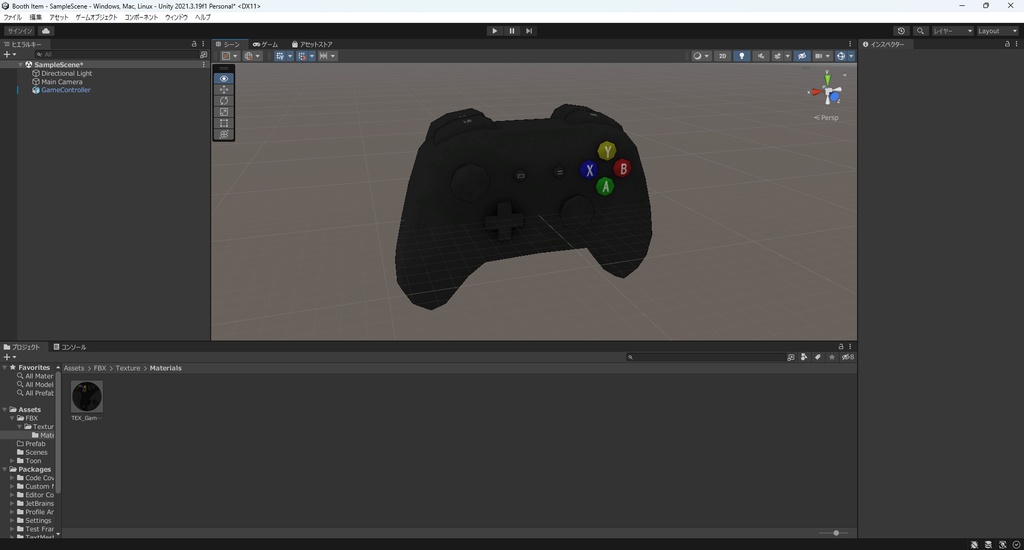Select the Rotate tool in scene toolbar
The width and height of the screenshot is (1024, 550).
(x=223, y=101)
